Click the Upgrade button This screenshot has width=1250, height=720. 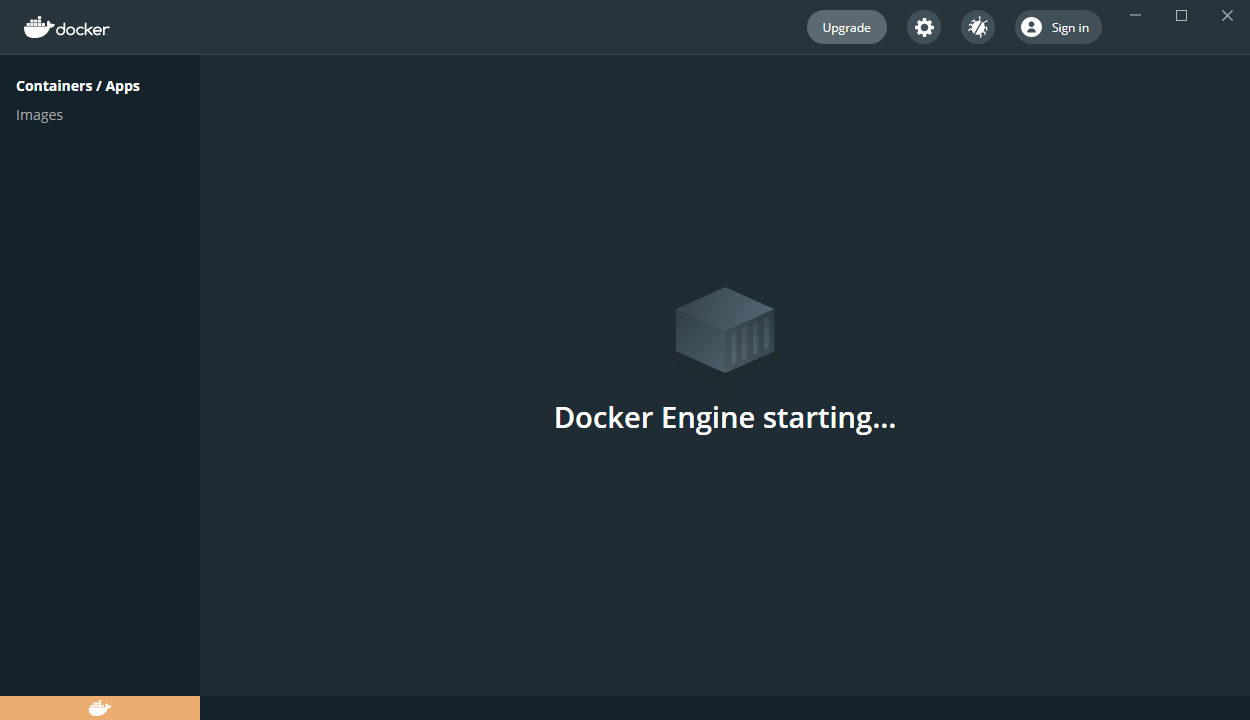[847, 27]
